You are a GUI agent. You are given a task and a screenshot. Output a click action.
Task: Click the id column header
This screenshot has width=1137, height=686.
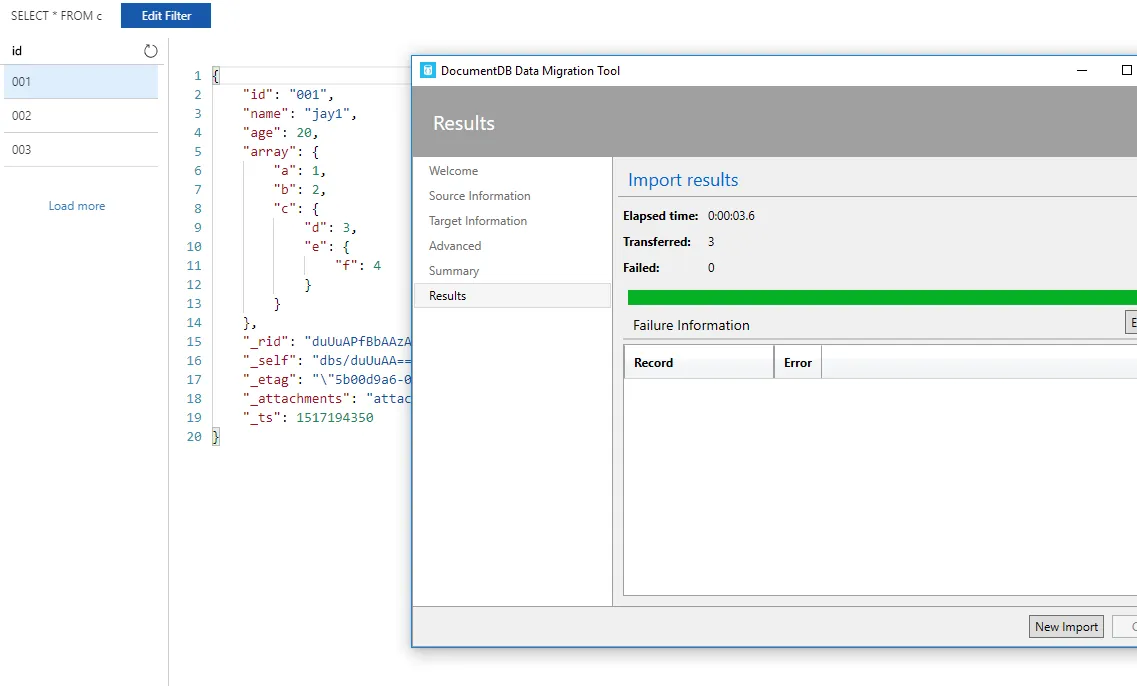[x=17, y=51]
